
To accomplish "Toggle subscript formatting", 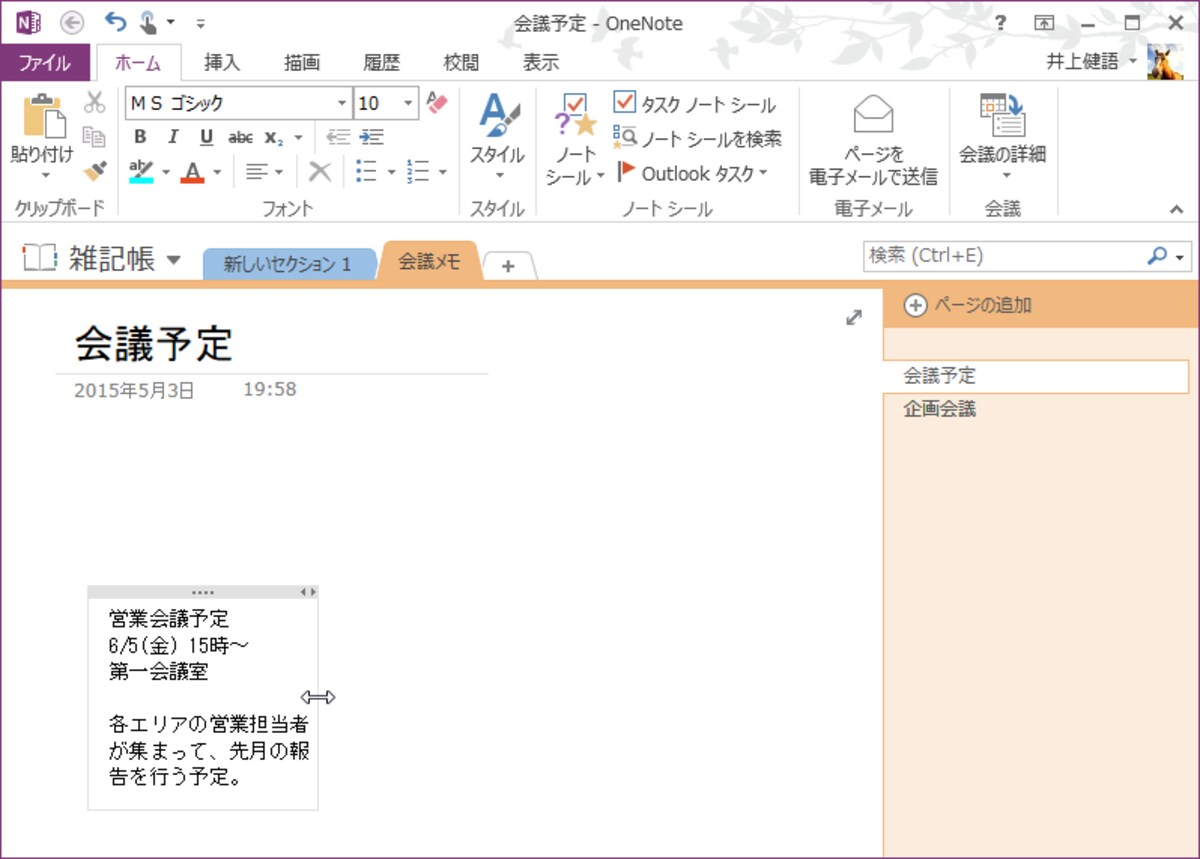I will pyautogui.click(x=274, y=137).
